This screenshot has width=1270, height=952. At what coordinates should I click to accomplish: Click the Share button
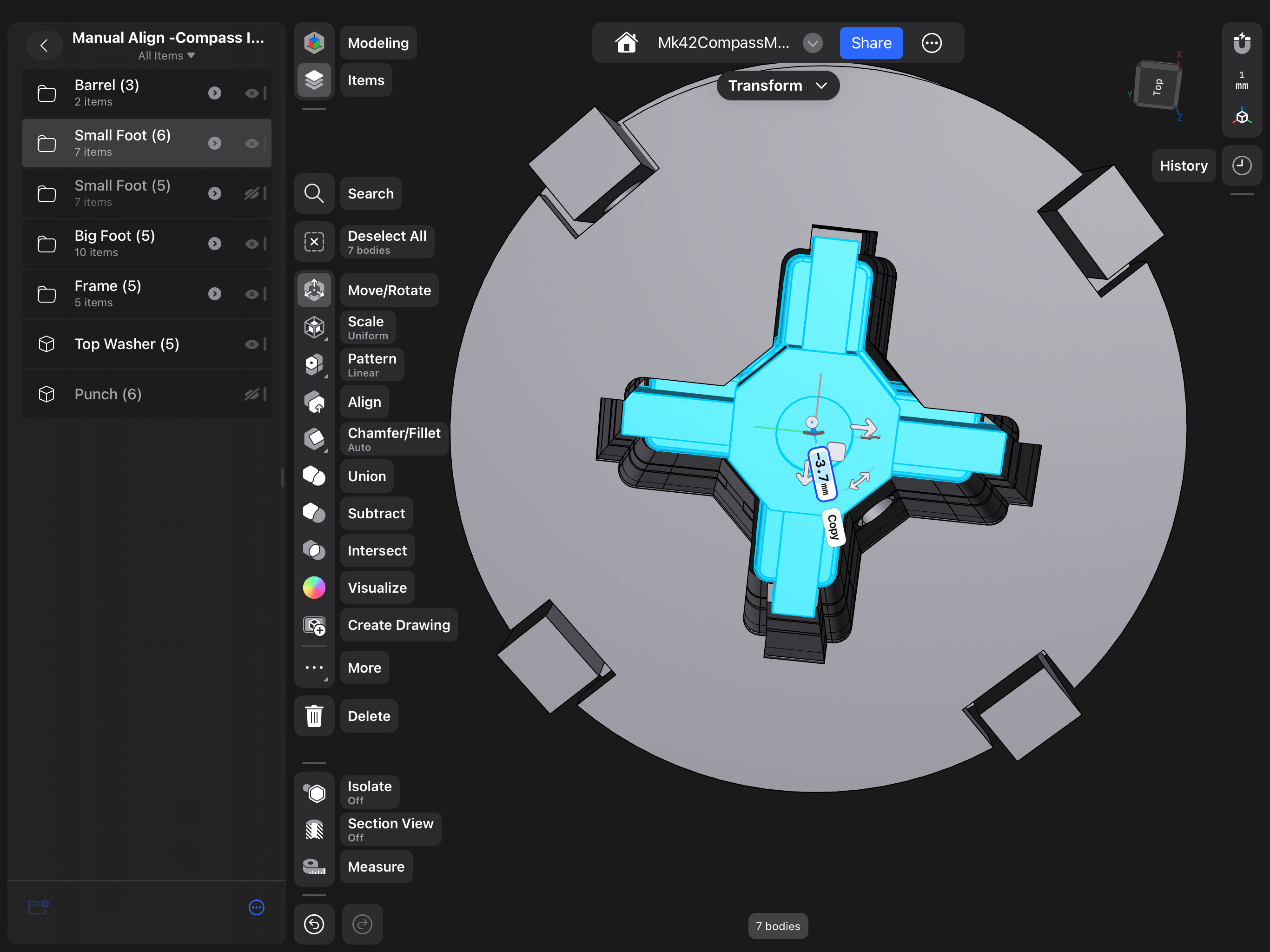tap(871, 42)
